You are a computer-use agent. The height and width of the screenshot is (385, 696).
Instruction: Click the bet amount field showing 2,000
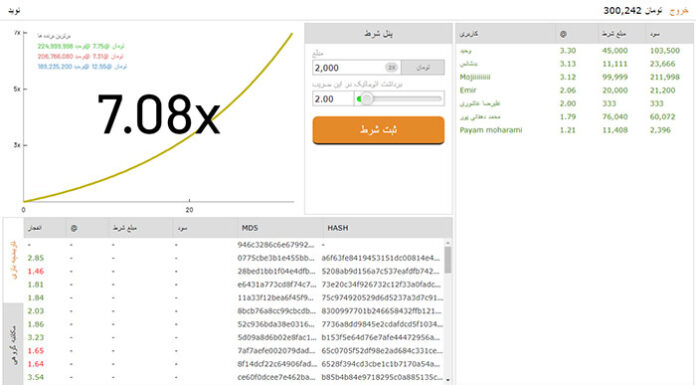point(348,67)
